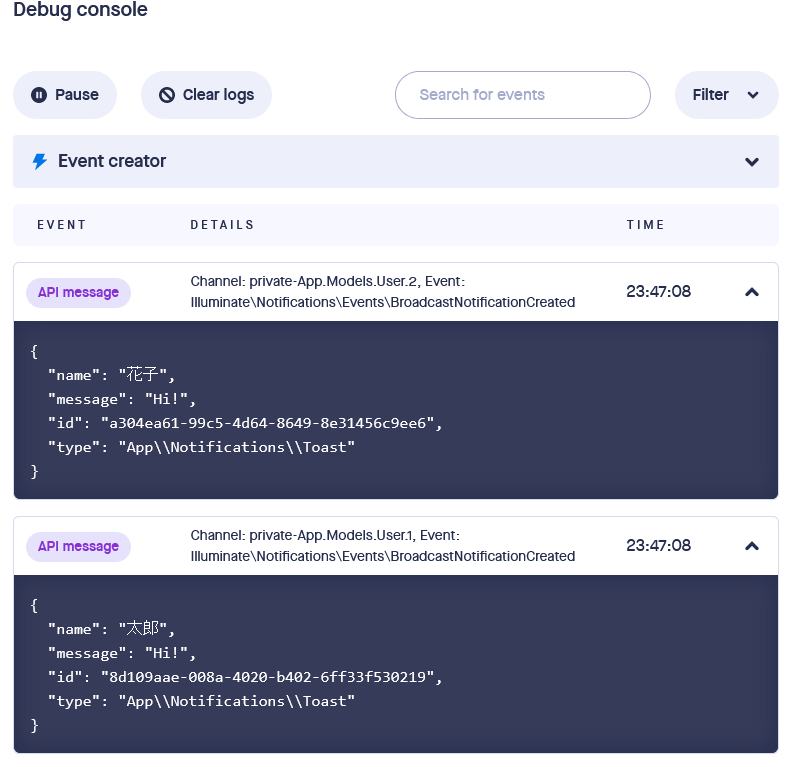
Task: Click the Debug console heading
Action: point(80,11)
